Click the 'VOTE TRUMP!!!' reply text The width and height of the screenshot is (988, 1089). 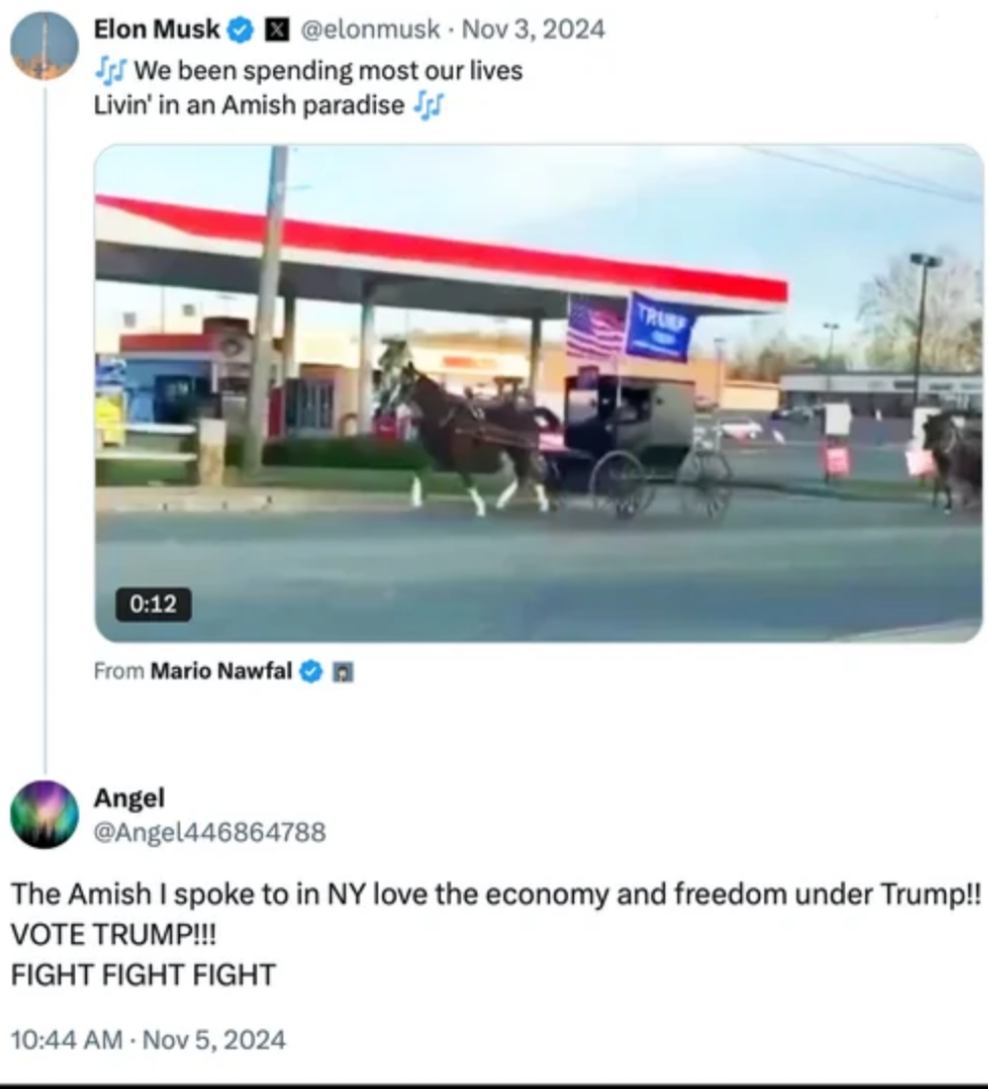click(113, 935)
